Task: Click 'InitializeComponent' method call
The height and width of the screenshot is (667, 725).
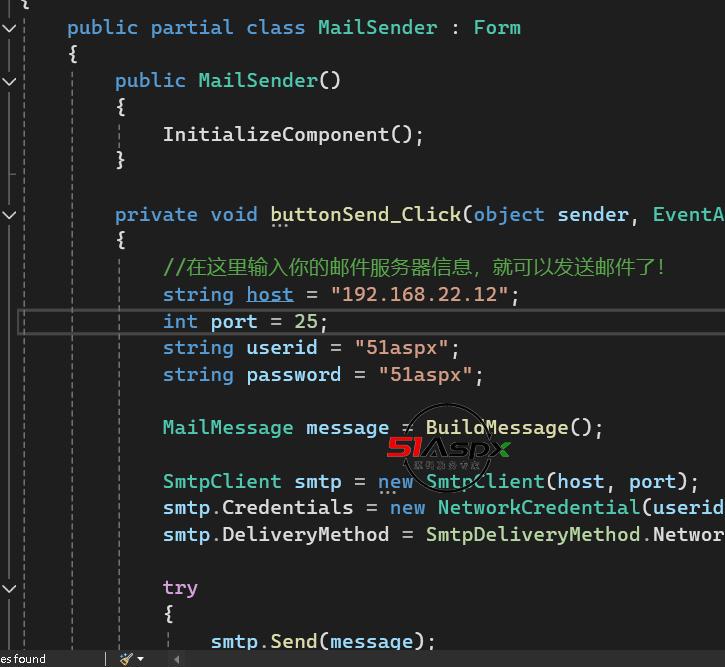Action: [276, 135]
